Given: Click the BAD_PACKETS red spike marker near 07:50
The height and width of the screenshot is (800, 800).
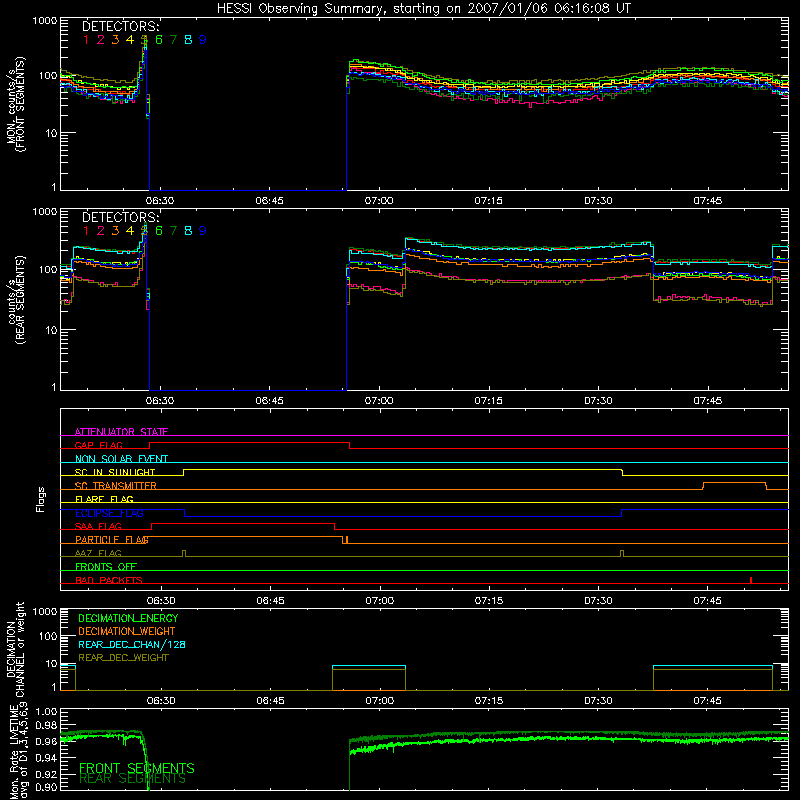Looking at the screenshot, I should 751,580.
